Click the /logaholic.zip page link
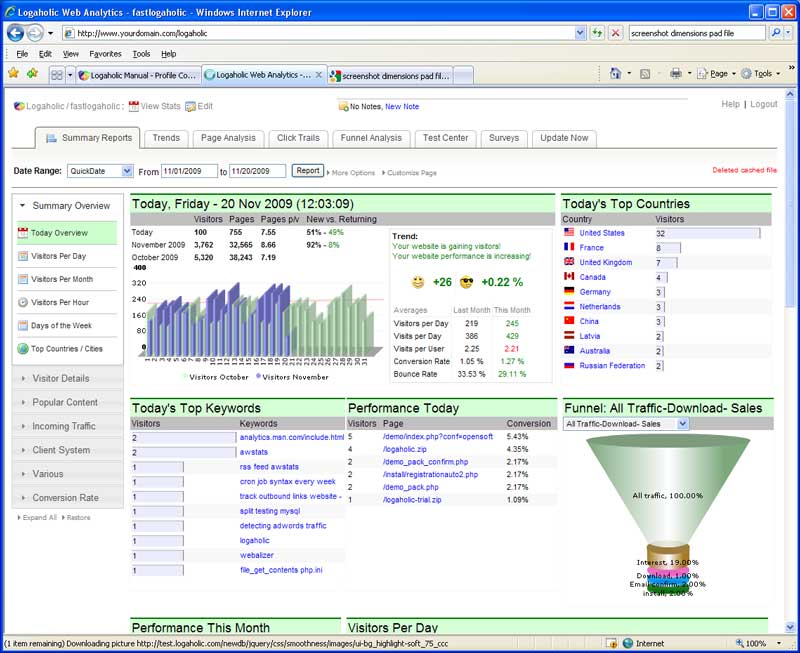 (x=405, y=449)
